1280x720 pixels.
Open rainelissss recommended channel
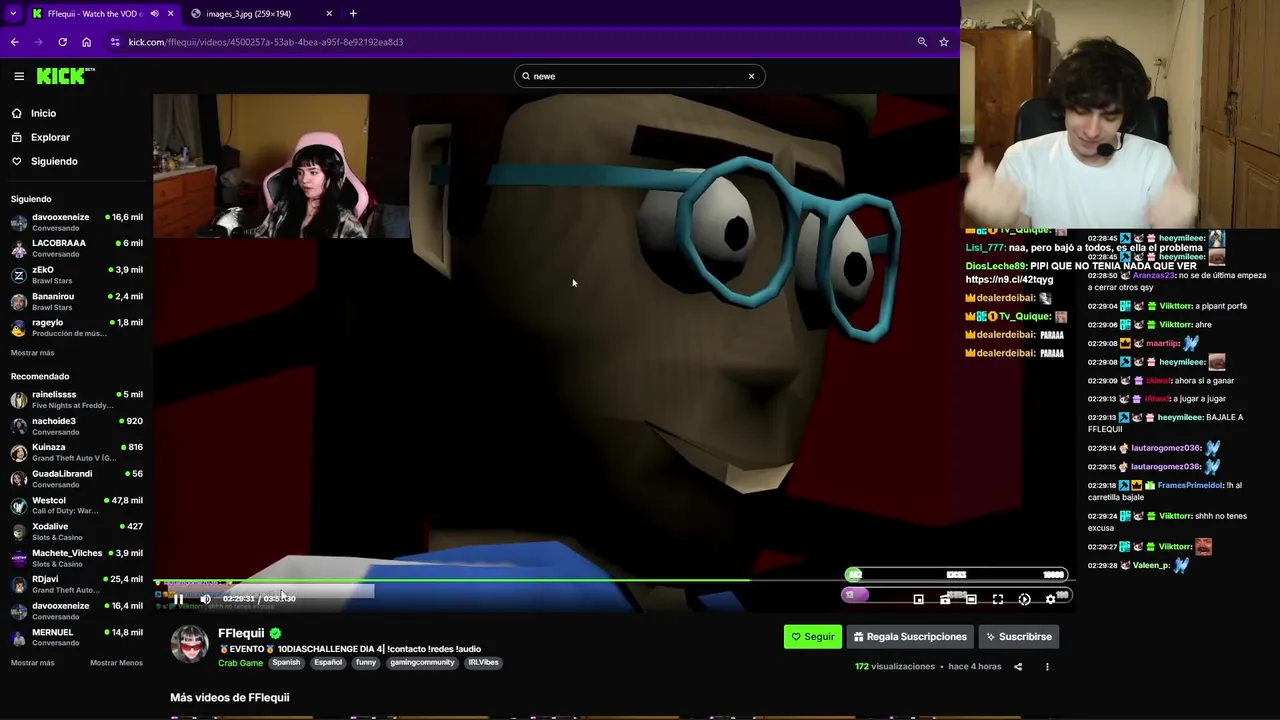coord(76,400)
